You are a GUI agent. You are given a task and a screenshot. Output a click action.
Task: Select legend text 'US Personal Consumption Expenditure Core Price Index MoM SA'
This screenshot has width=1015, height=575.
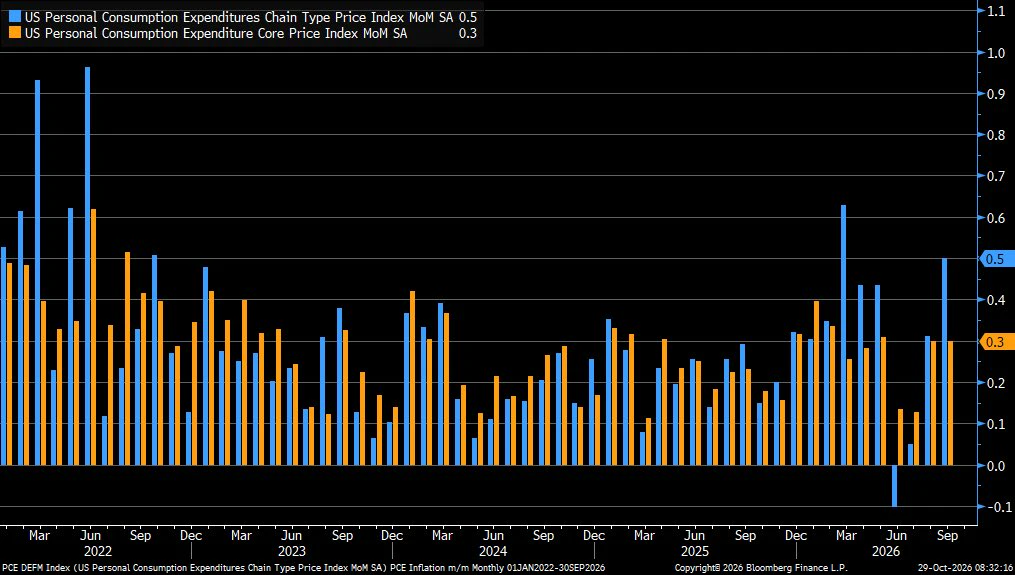click(x=216, y=33)
